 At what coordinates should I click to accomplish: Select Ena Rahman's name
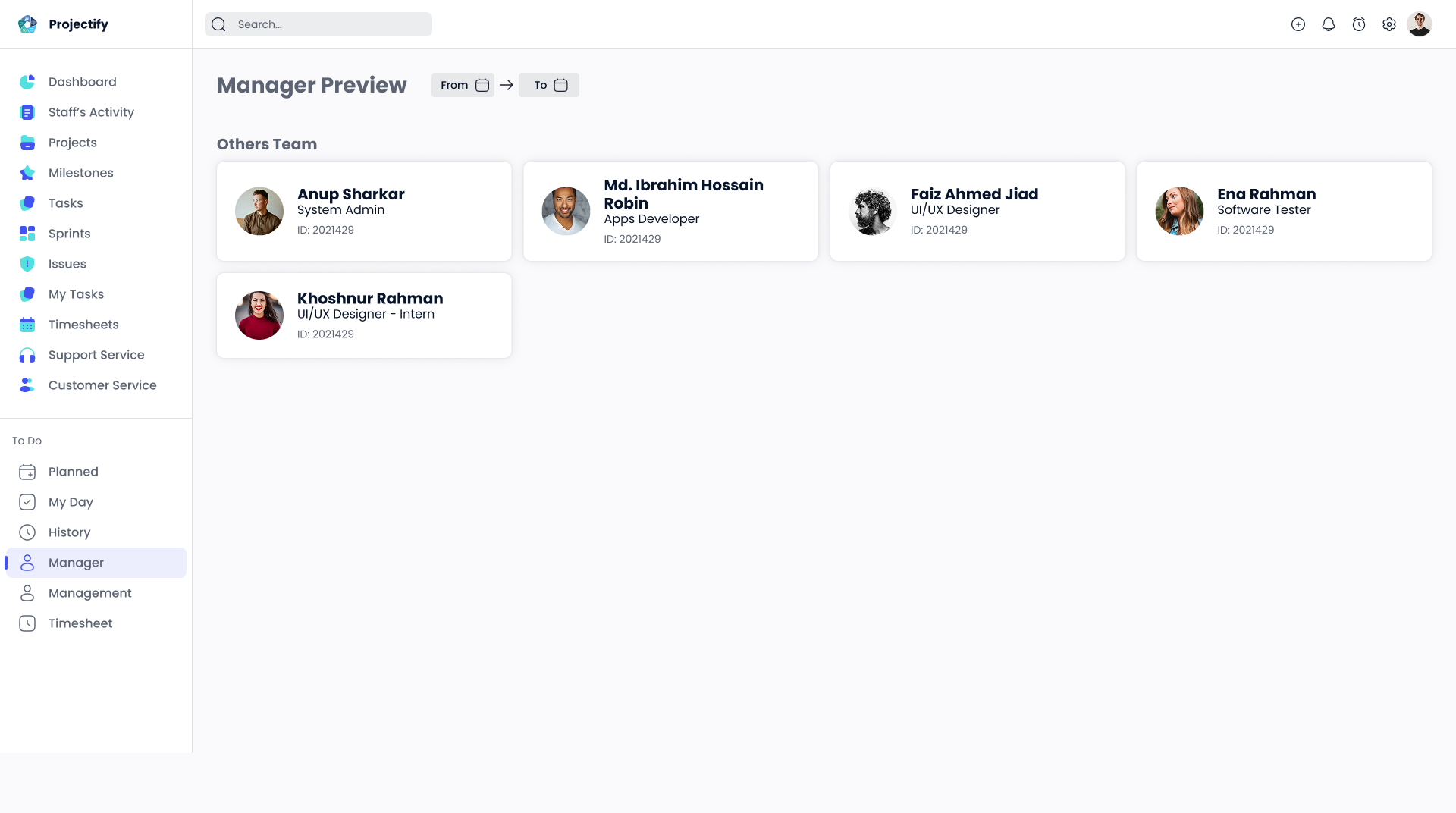[x=1266, y=194]
